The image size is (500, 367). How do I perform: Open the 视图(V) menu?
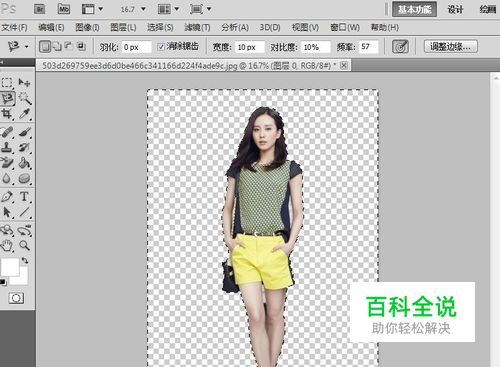tap(305, 27)
